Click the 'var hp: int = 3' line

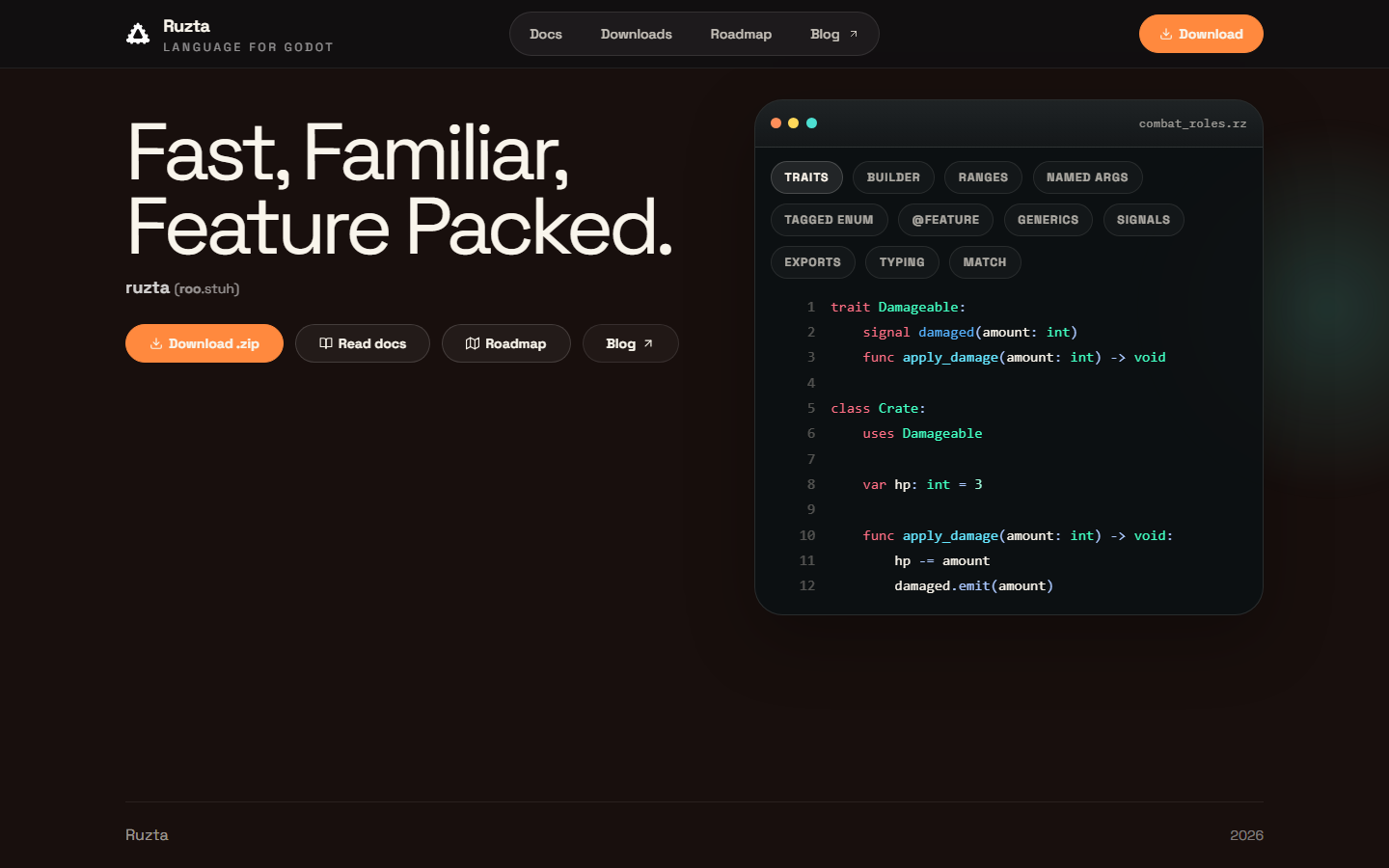922,484
